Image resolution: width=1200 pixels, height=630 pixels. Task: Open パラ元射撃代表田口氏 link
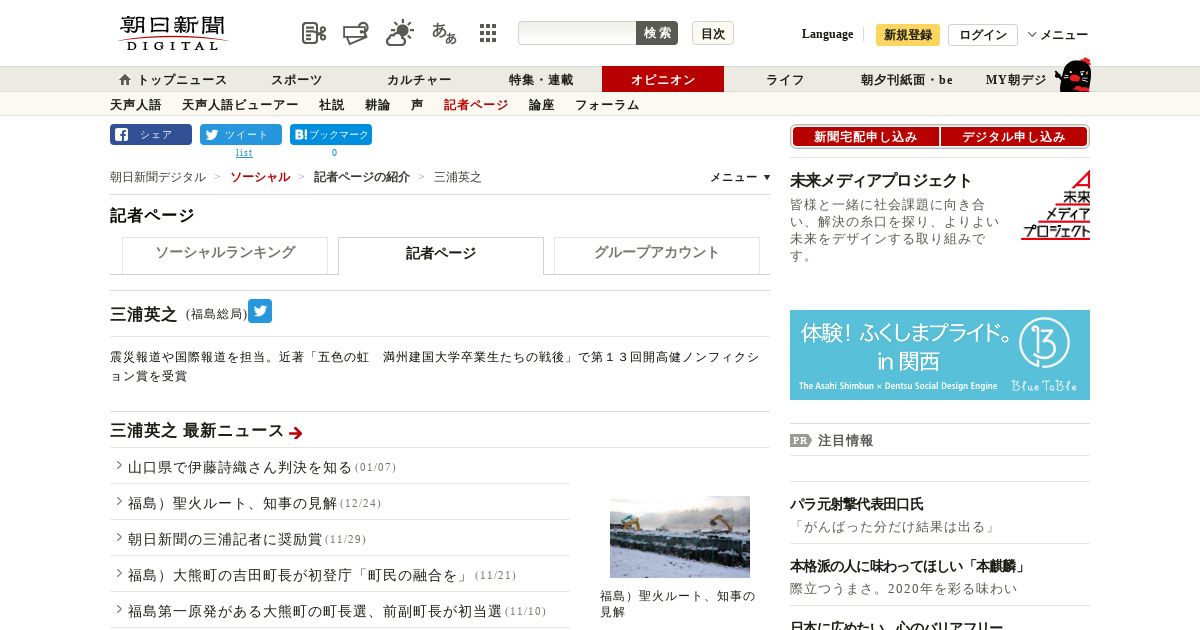(857, 505)
